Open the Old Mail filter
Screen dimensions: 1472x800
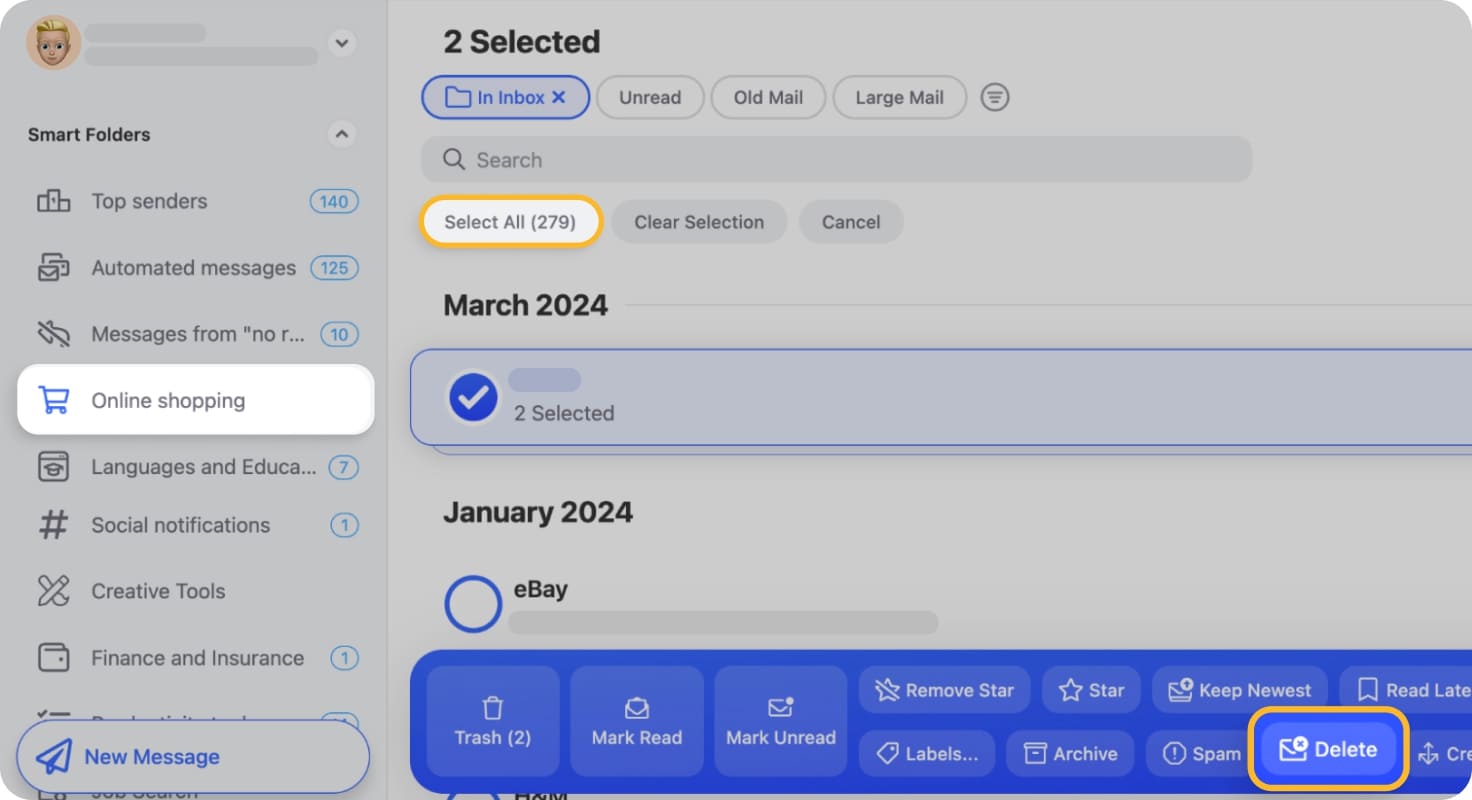(767, 96)
